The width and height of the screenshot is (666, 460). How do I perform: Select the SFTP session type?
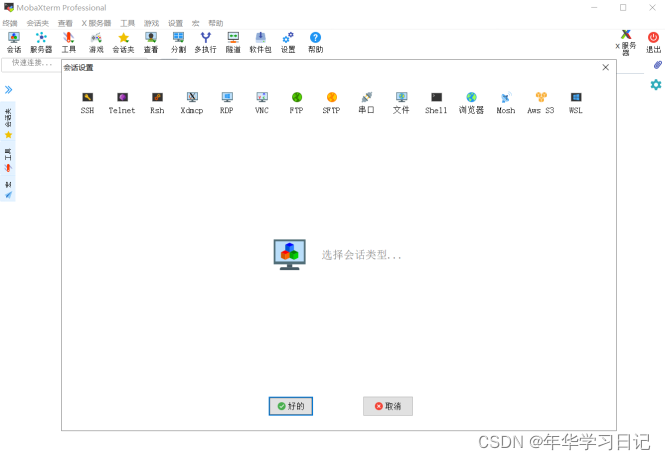pos(331,103)
